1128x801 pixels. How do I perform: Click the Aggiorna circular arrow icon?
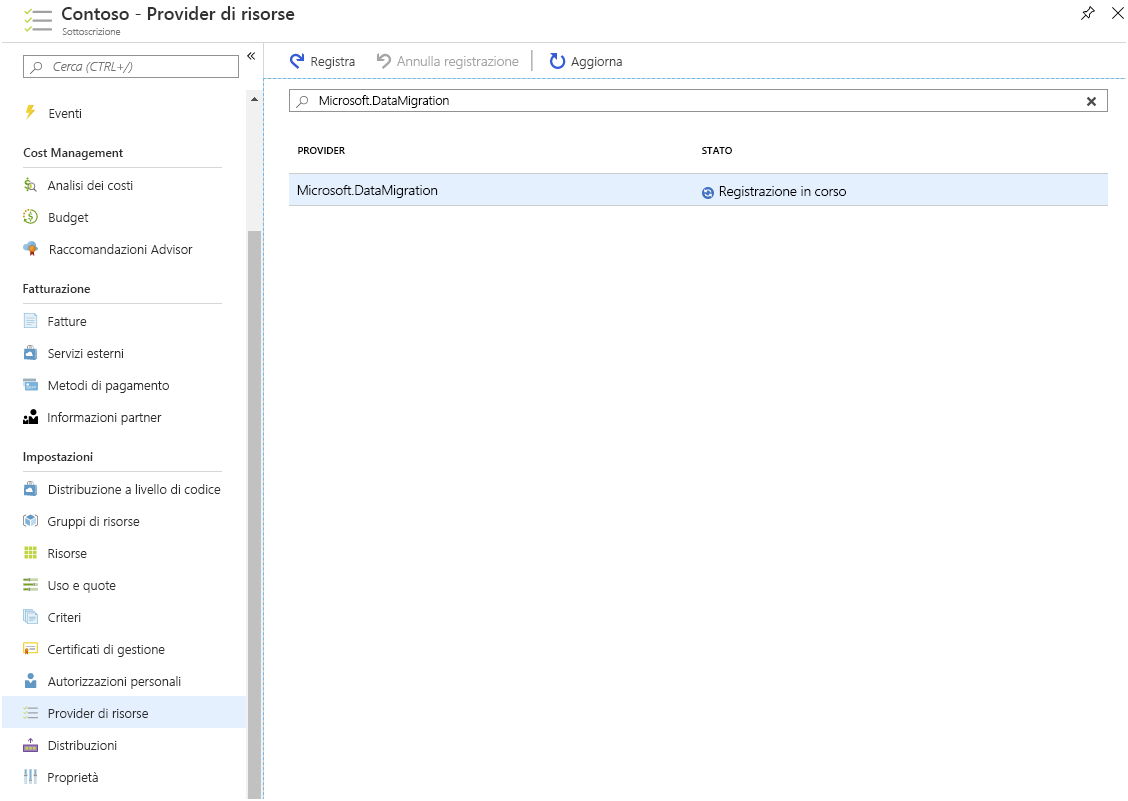click(557, 61)
